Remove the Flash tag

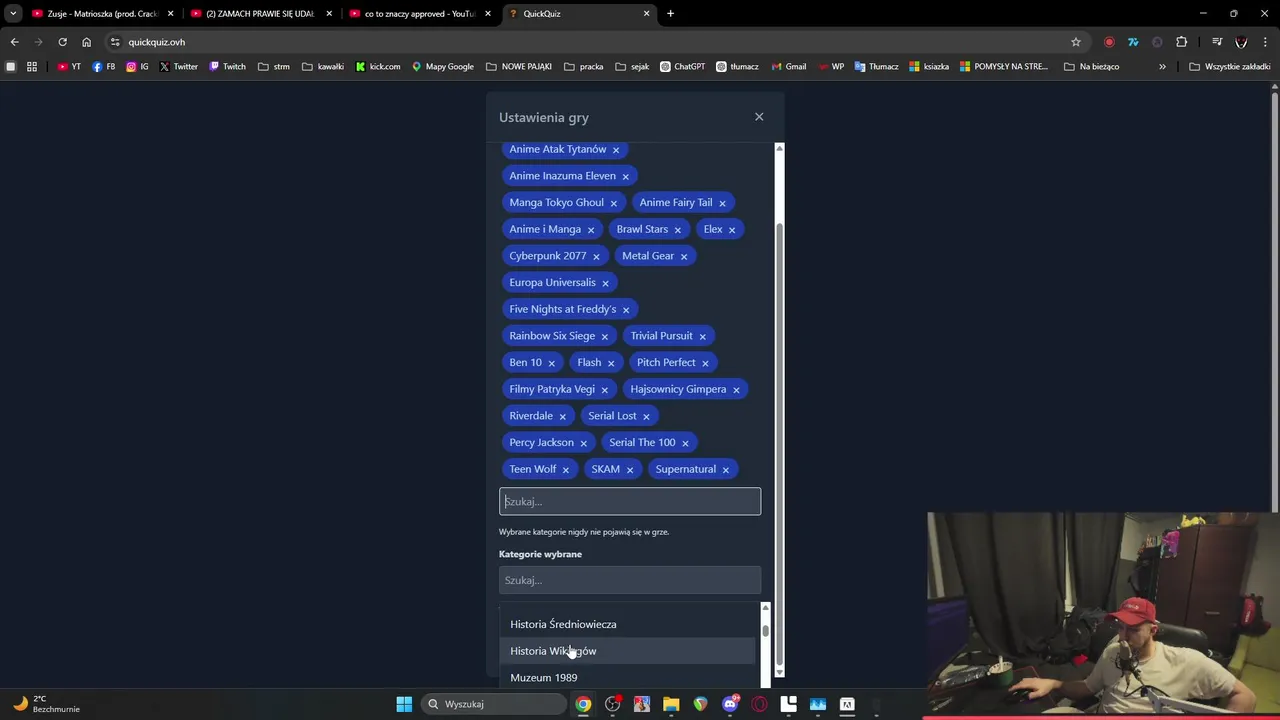(x=611, y=363)
